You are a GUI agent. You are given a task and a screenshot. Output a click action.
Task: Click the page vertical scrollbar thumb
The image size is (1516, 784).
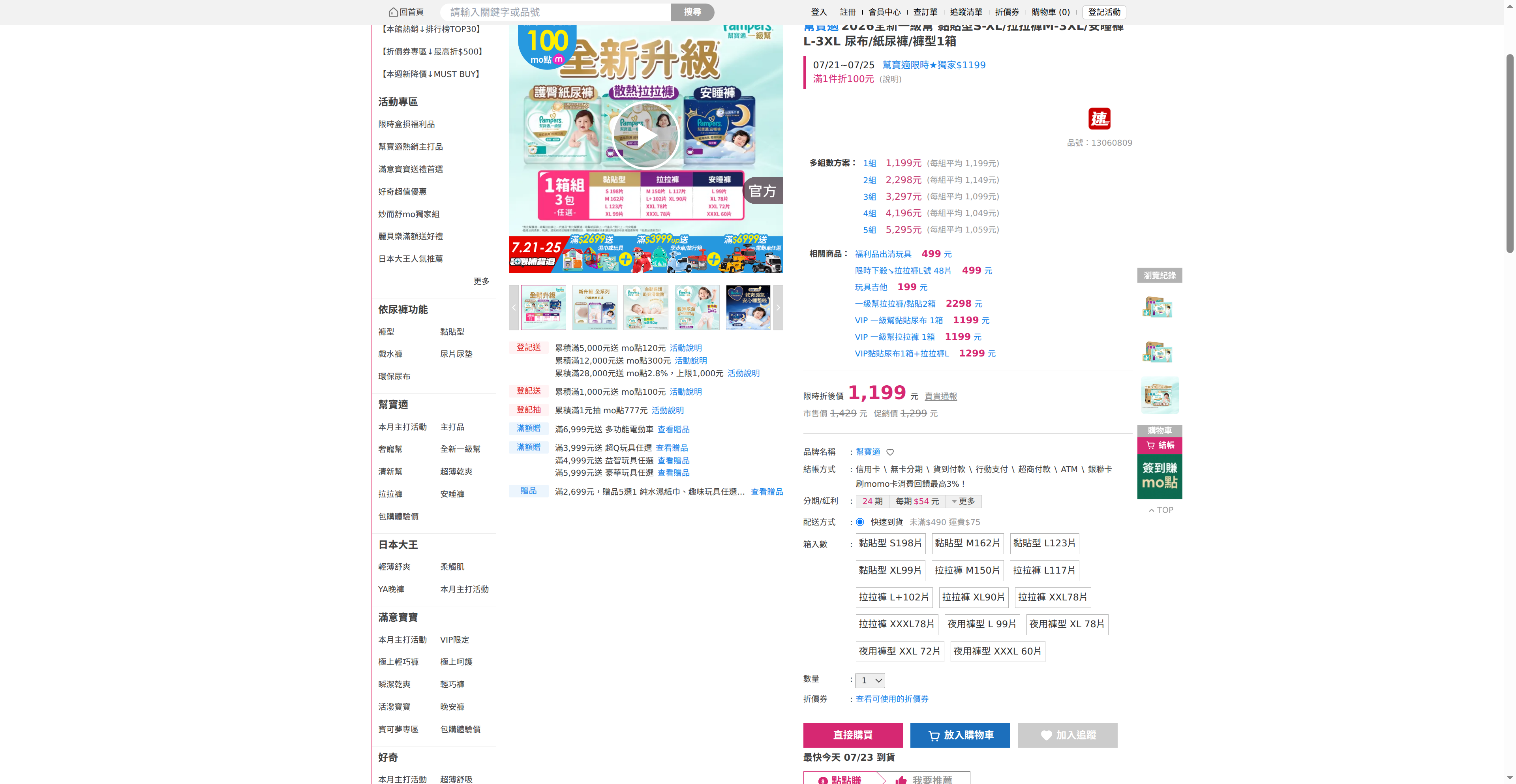point(1510,153)
